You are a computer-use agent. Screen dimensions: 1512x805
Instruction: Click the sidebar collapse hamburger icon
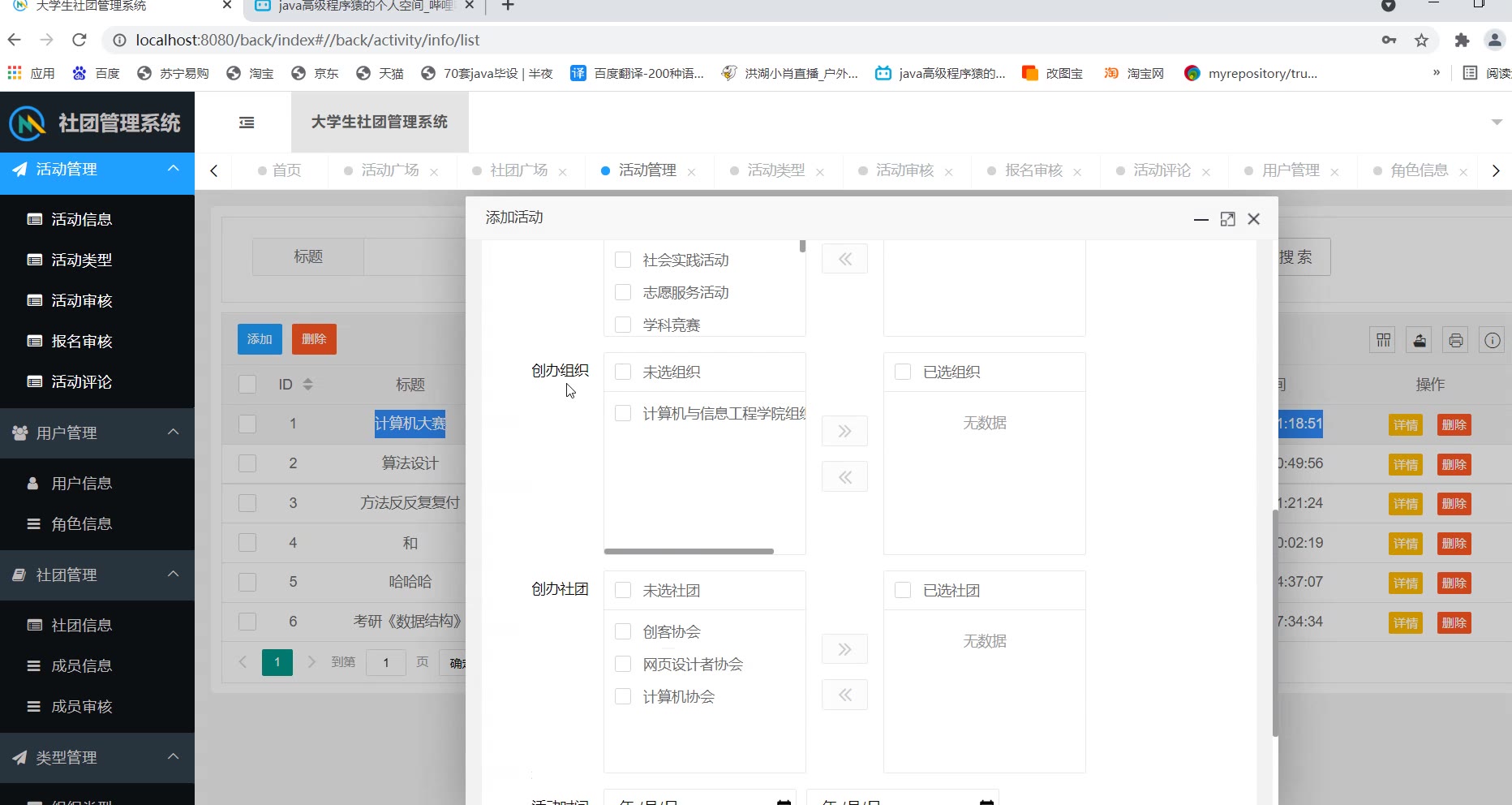pos(247,123)
